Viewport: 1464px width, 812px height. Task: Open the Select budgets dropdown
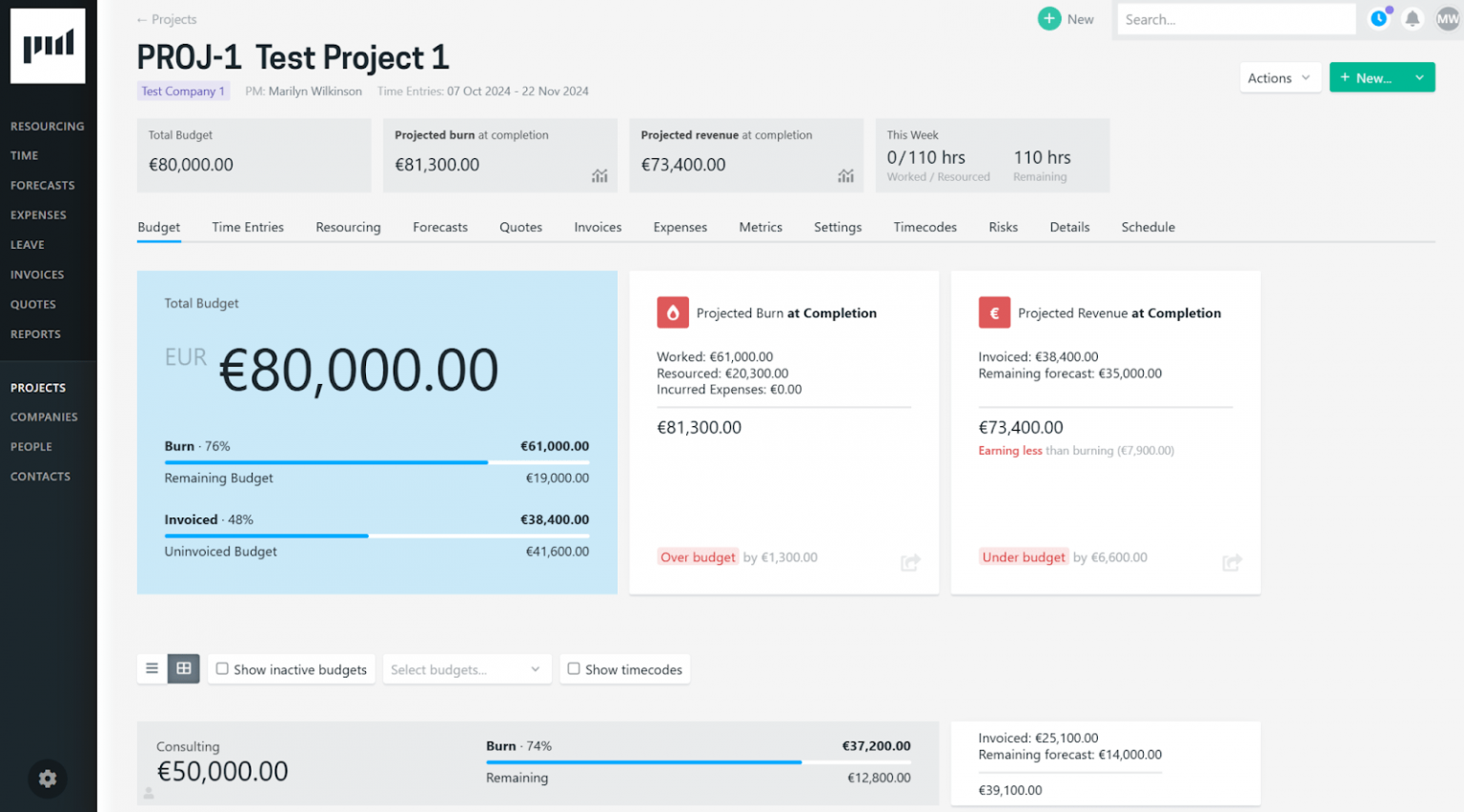point(466,669)
